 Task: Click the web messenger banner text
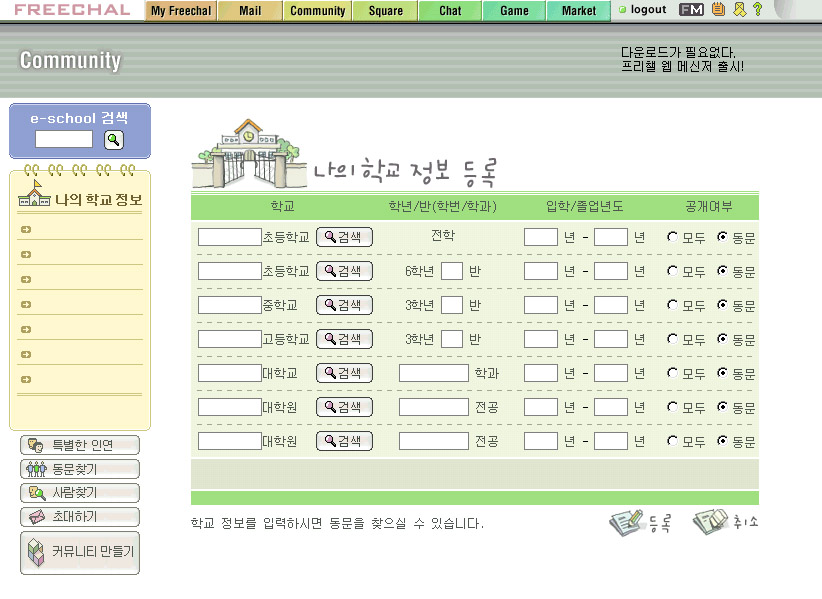tap(682, 59)
